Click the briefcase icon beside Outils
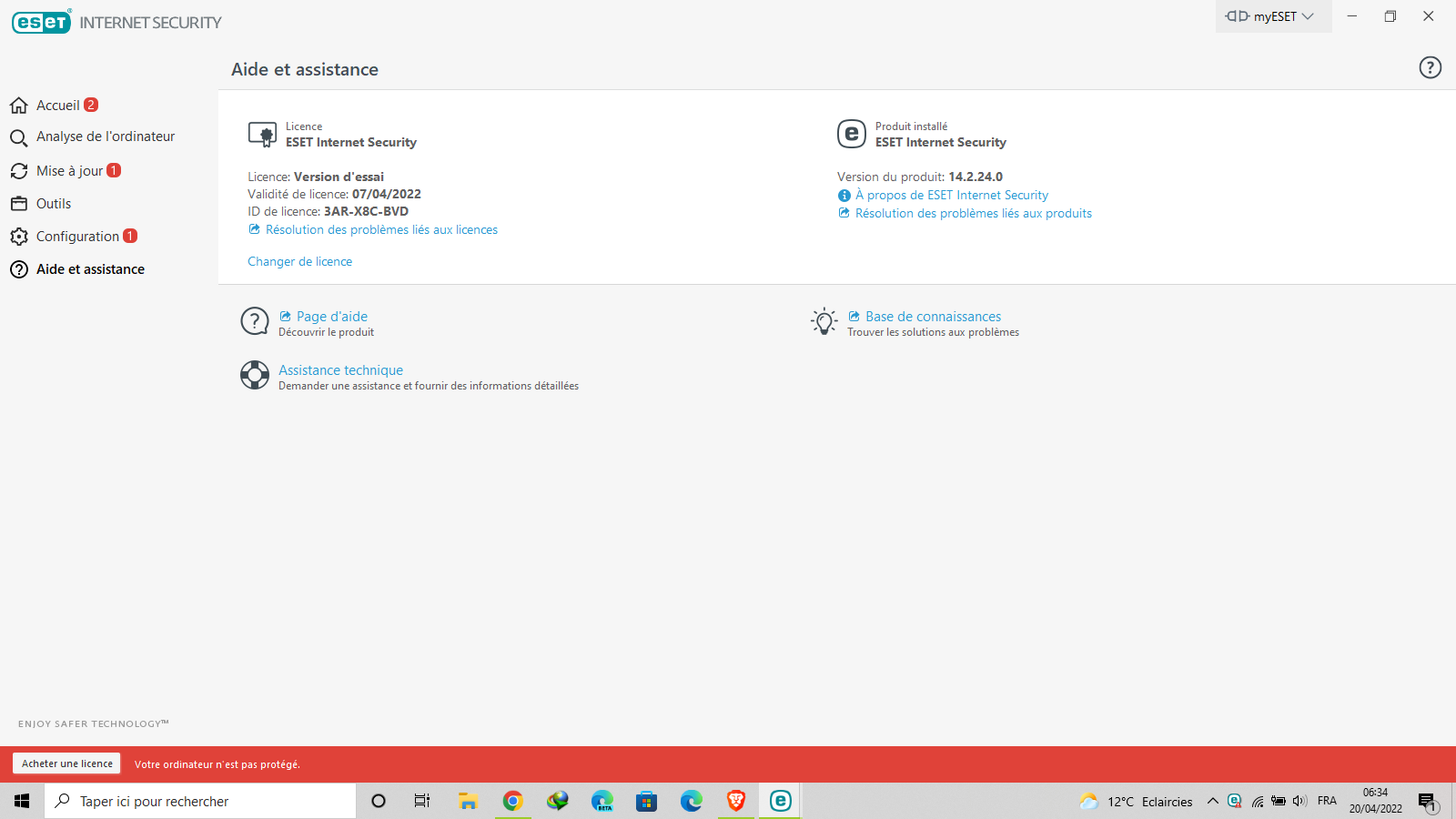 pos(19,204)
